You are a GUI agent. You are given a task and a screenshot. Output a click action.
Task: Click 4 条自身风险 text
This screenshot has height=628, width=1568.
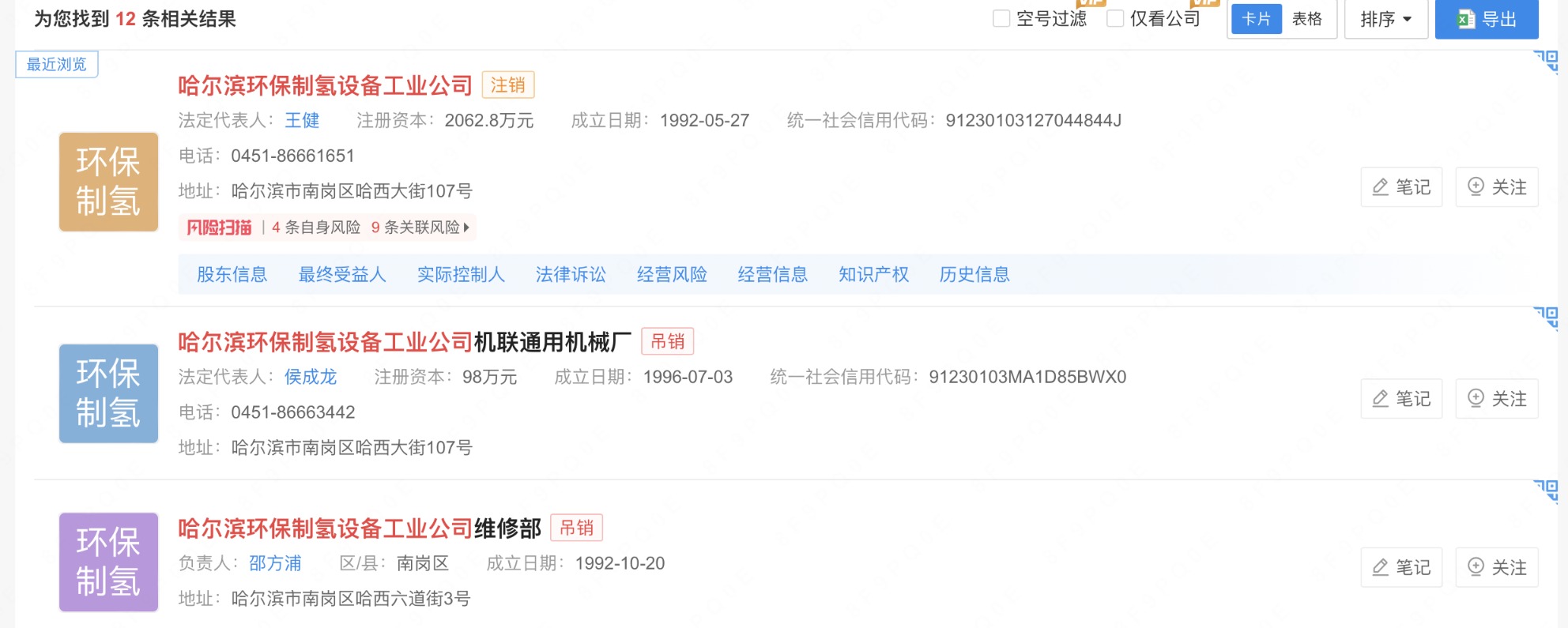point(316,228)
